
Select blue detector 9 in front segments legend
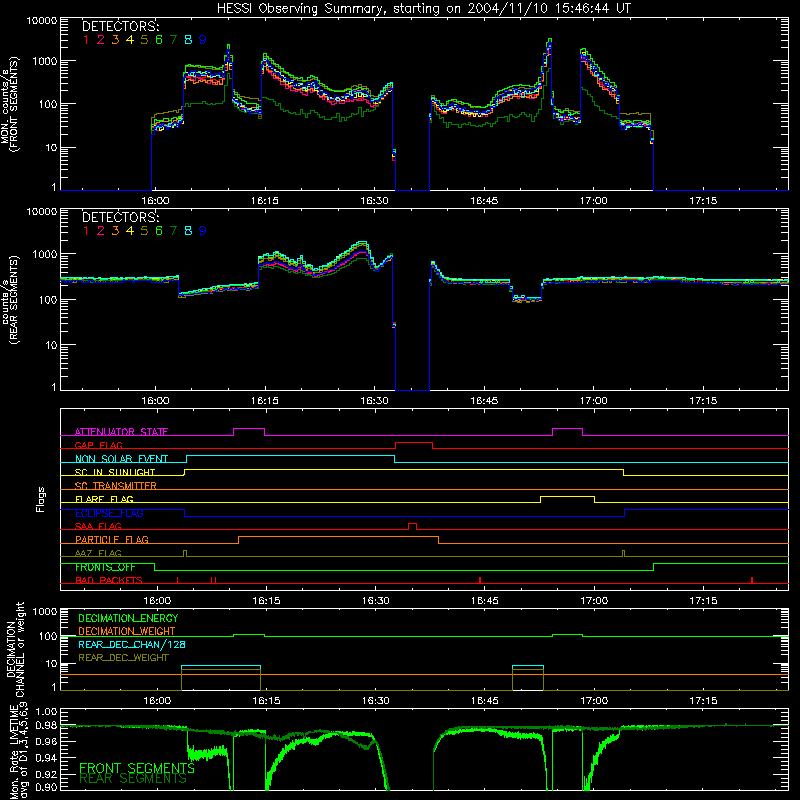click(x=203, y=40)
